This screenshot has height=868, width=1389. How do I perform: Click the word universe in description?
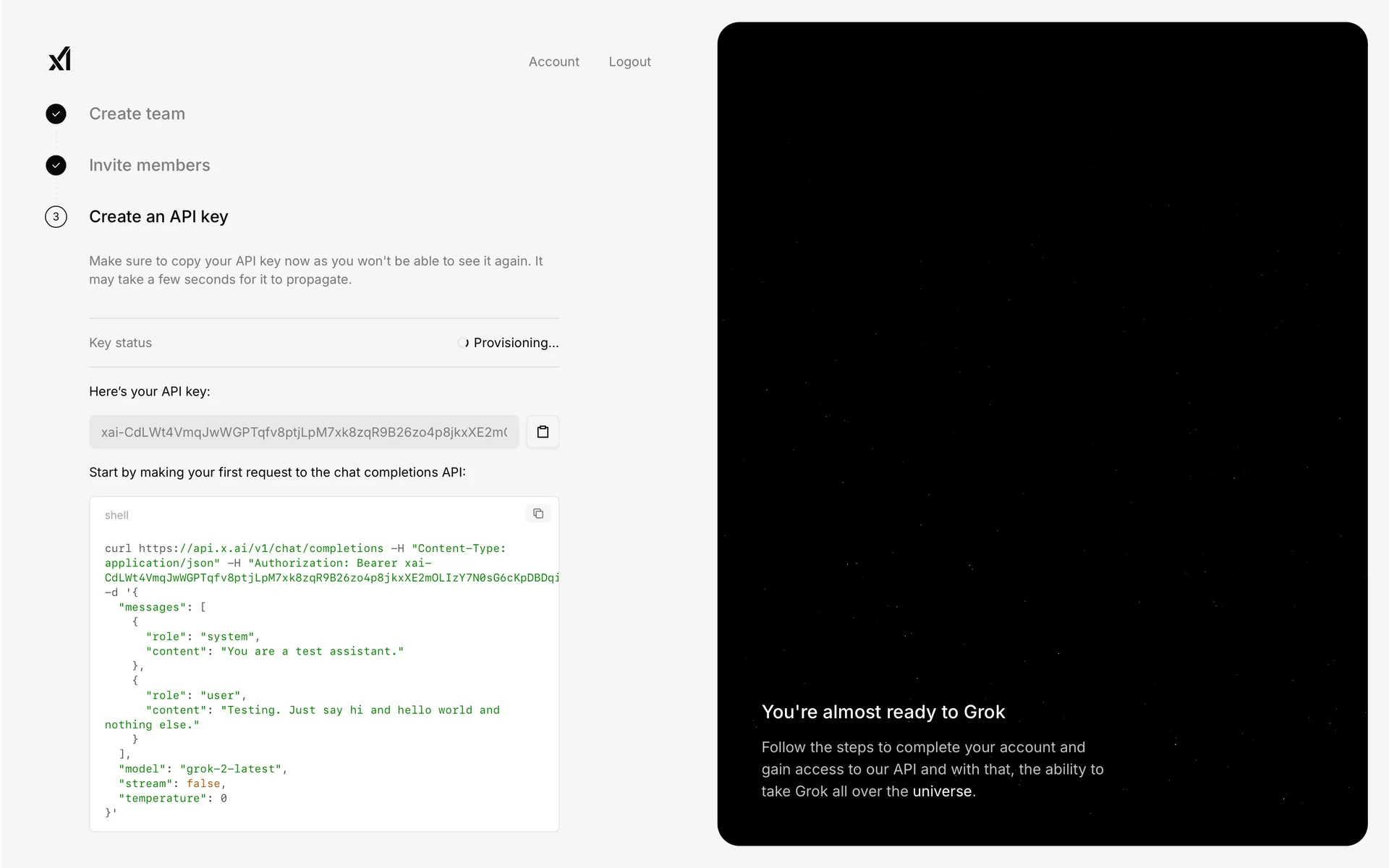(942, 791)
